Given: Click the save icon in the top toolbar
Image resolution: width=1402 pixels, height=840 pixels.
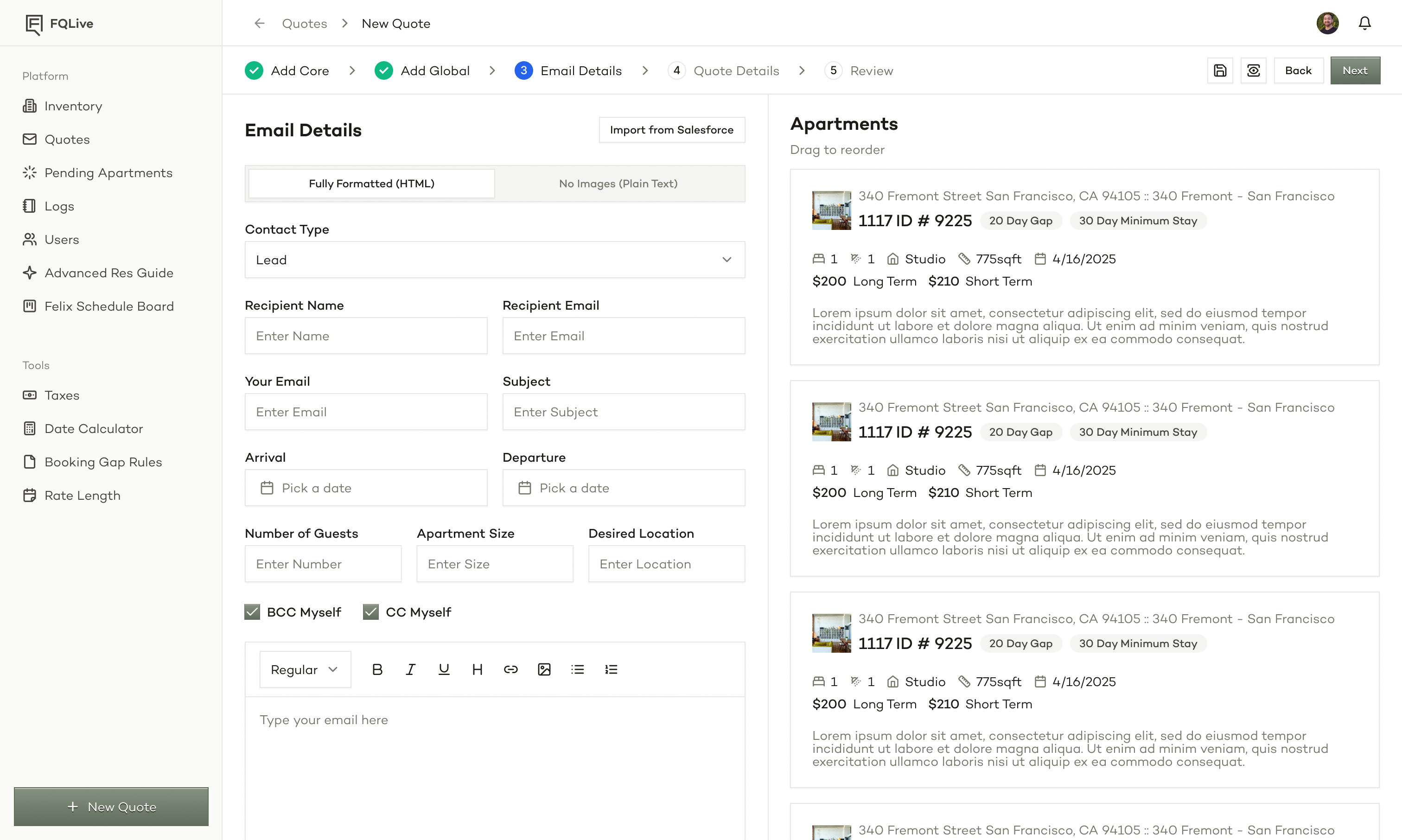Looking at the screenshot, I should (x=1220, y=71).
